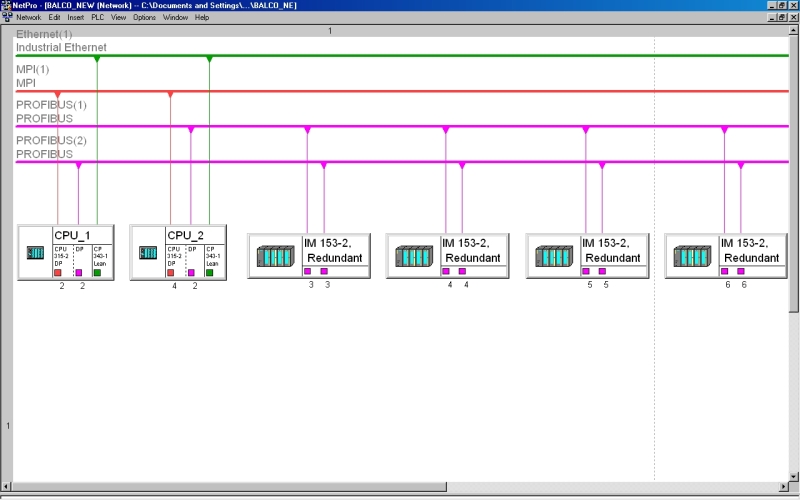The width and height of the screenshot is (800, 500).
Task: Select rack icon of IM 153-2 address 5
Action: click(553, 256)
